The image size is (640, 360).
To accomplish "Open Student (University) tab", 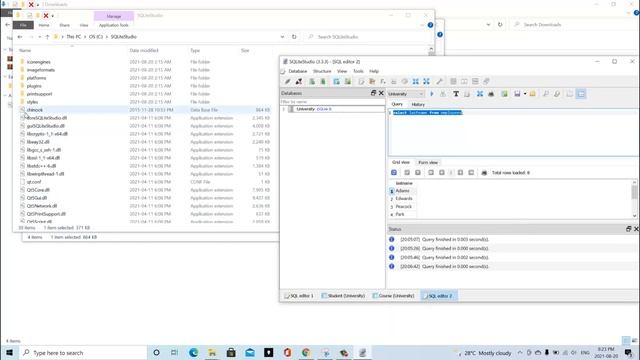I will [343, 296].
